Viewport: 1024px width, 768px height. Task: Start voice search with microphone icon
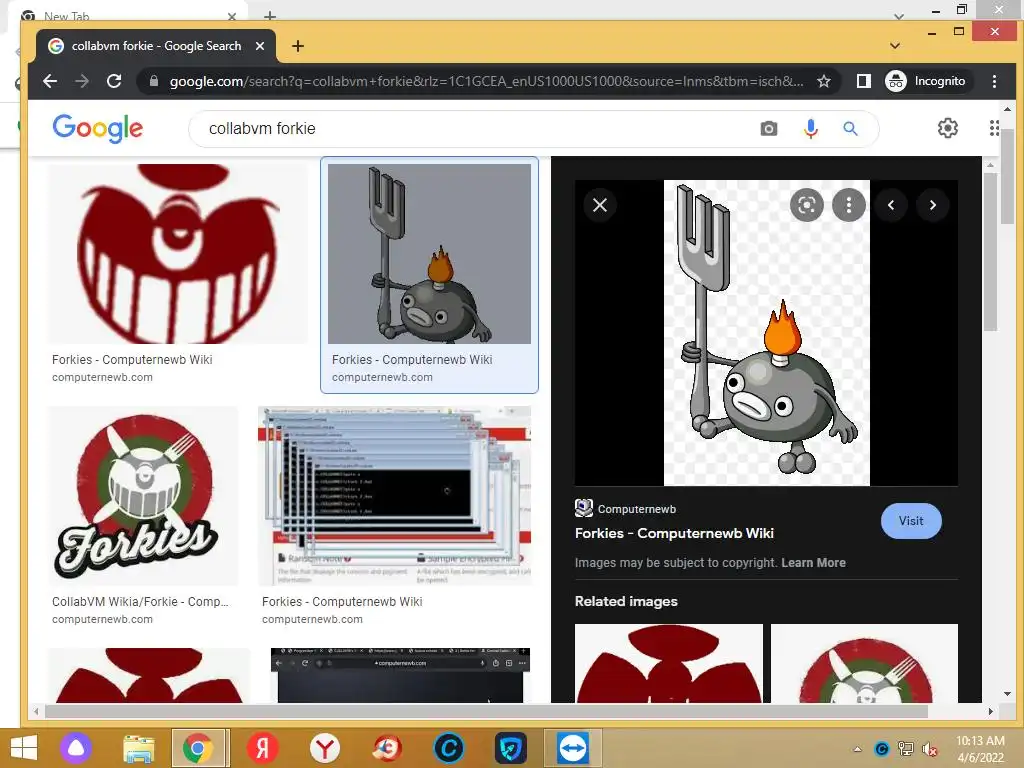810,129
